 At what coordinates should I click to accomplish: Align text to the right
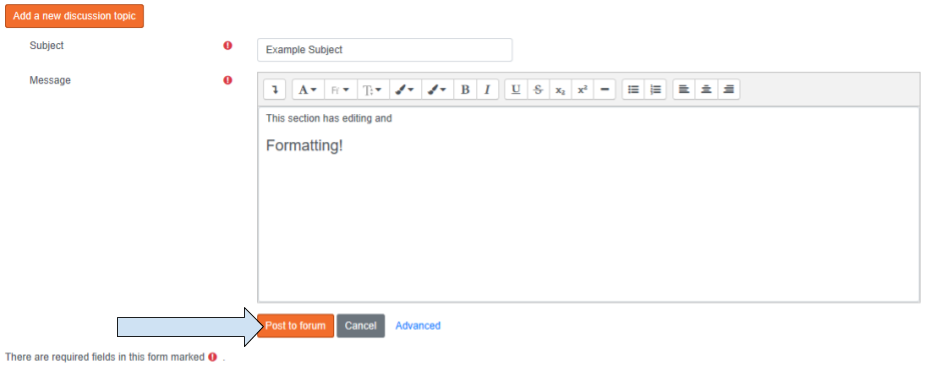729,90
